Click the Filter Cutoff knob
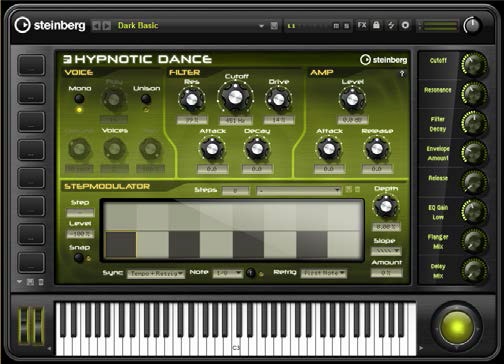Screen dimensions: 504x364 (x=235, y=97)
